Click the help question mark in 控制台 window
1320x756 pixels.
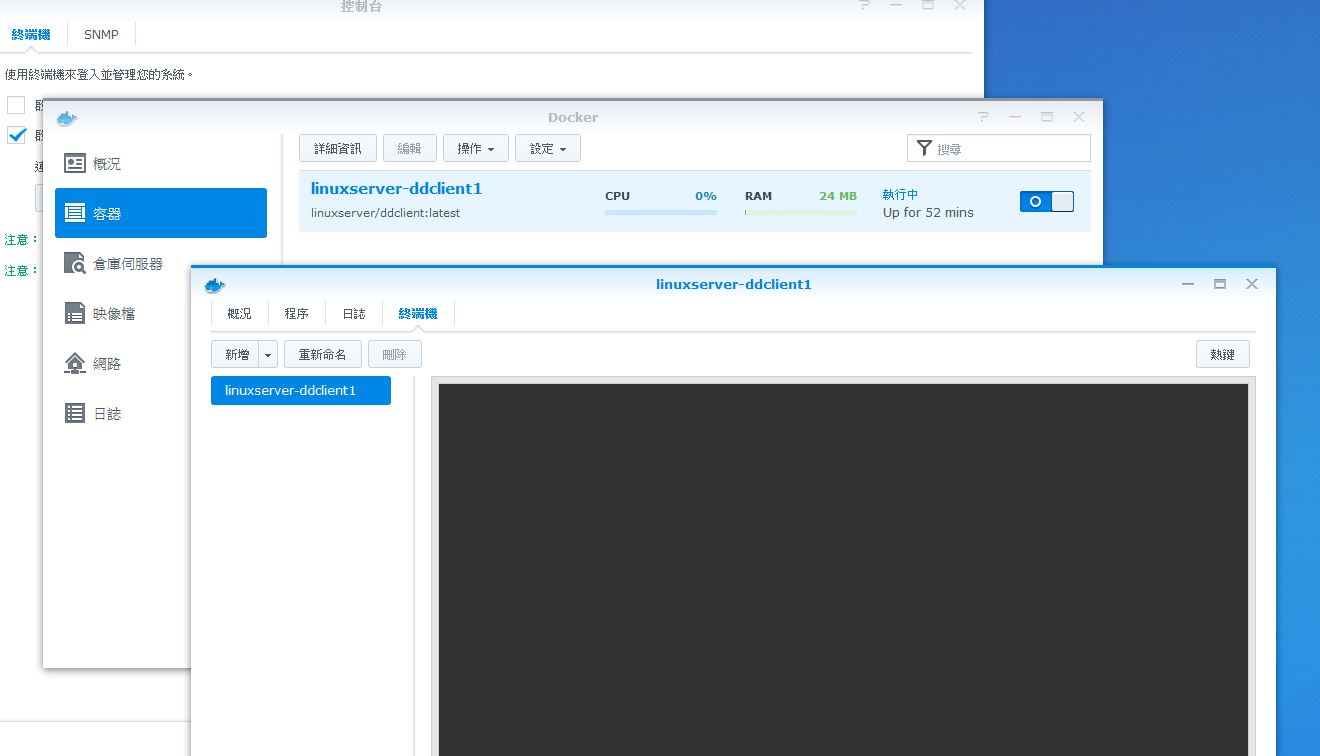pos(865,5)
